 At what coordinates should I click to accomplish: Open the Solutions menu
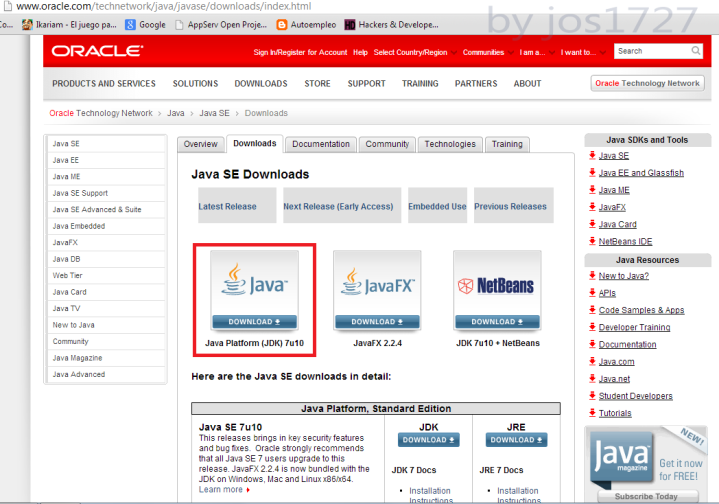coord(195,83)
